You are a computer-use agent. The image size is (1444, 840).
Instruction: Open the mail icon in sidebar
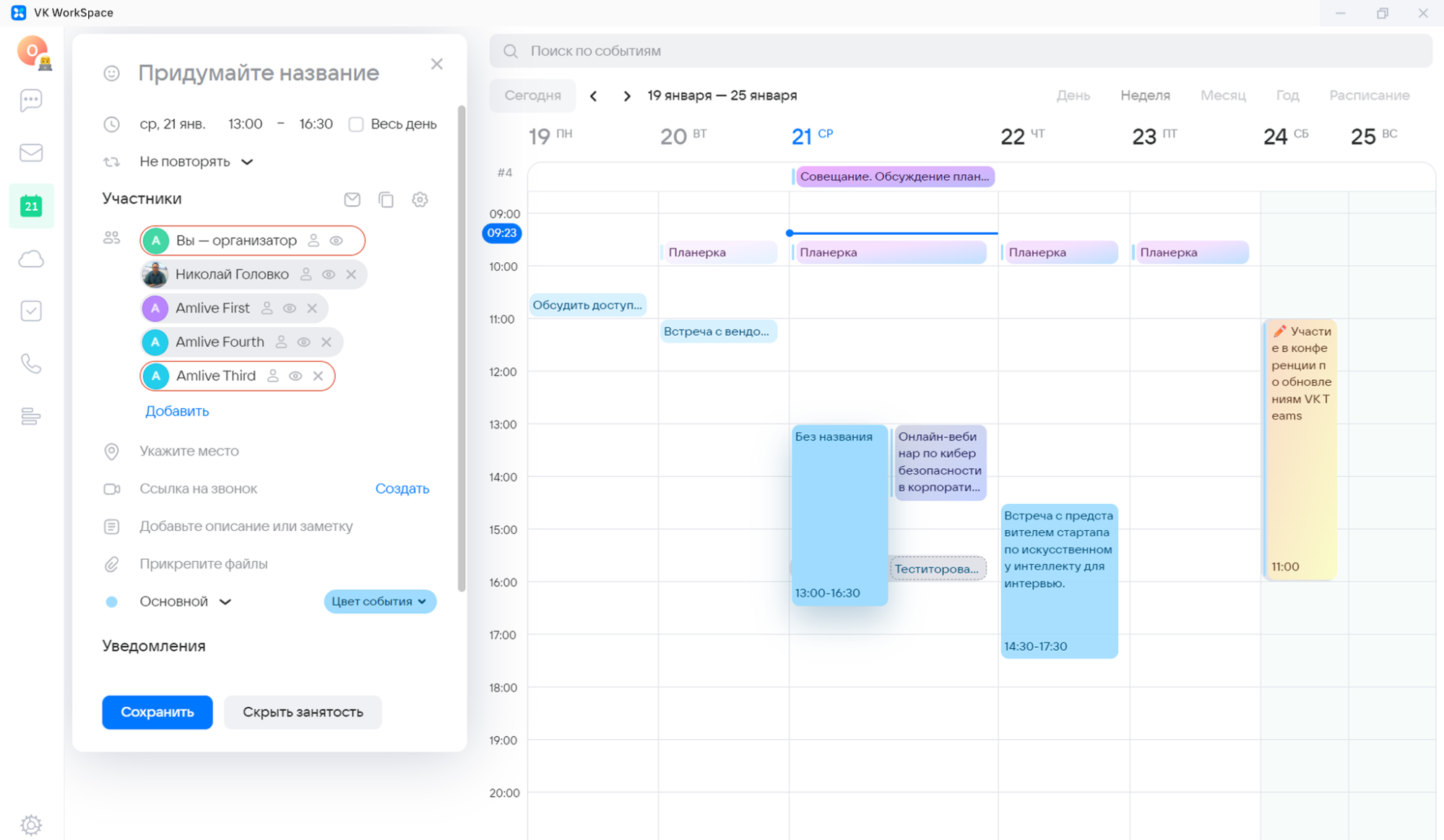31,152
